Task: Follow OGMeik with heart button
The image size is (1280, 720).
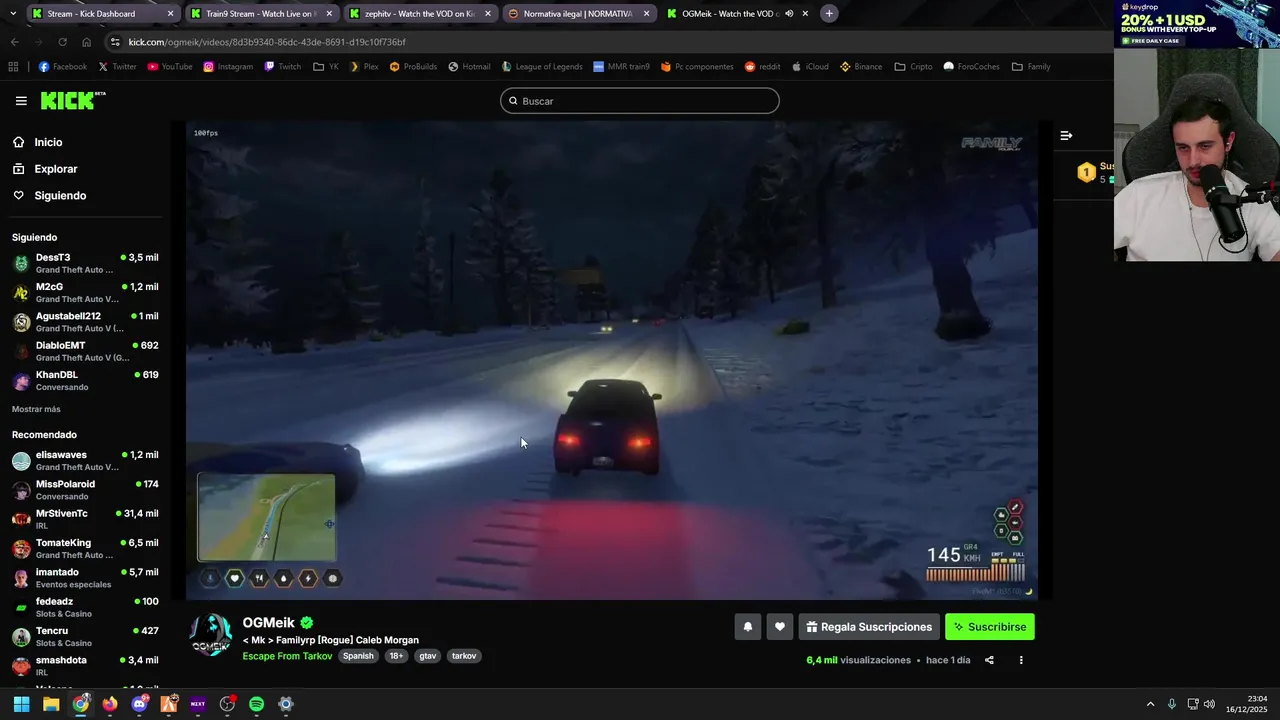Action: (x=780, y=627)
